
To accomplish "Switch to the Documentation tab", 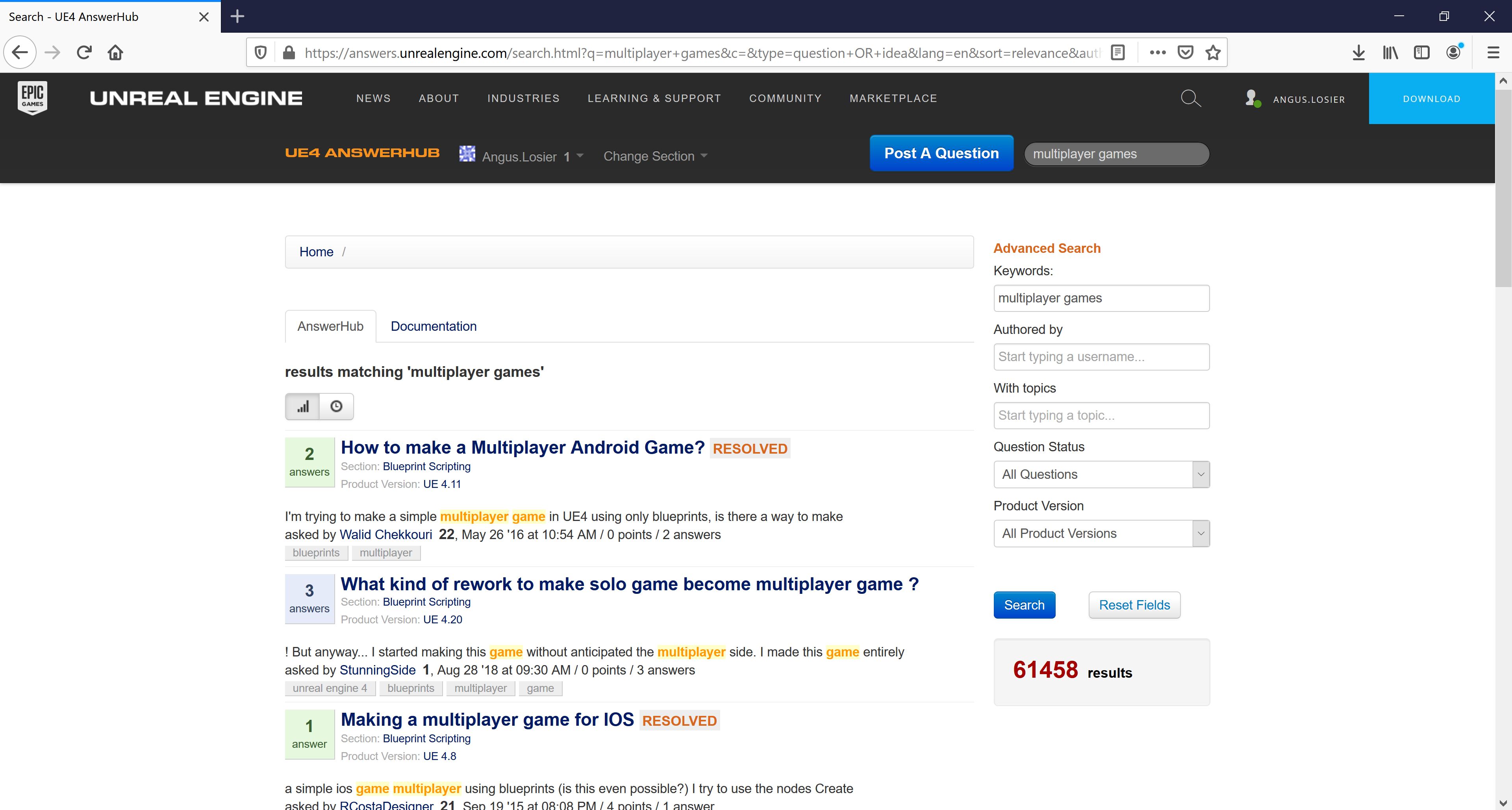I will pos(433,326).
